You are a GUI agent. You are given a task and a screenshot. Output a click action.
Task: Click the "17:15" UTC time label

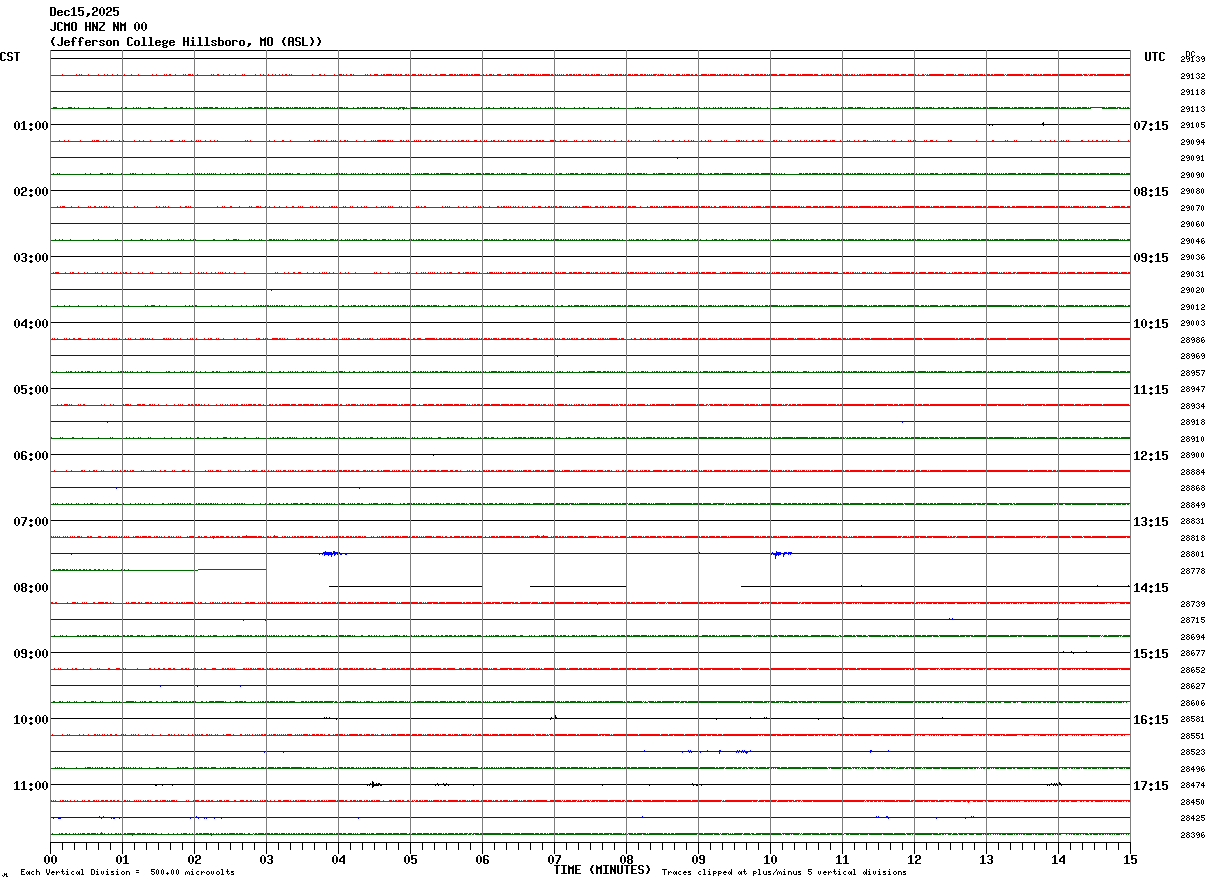tap(1151, 785)
